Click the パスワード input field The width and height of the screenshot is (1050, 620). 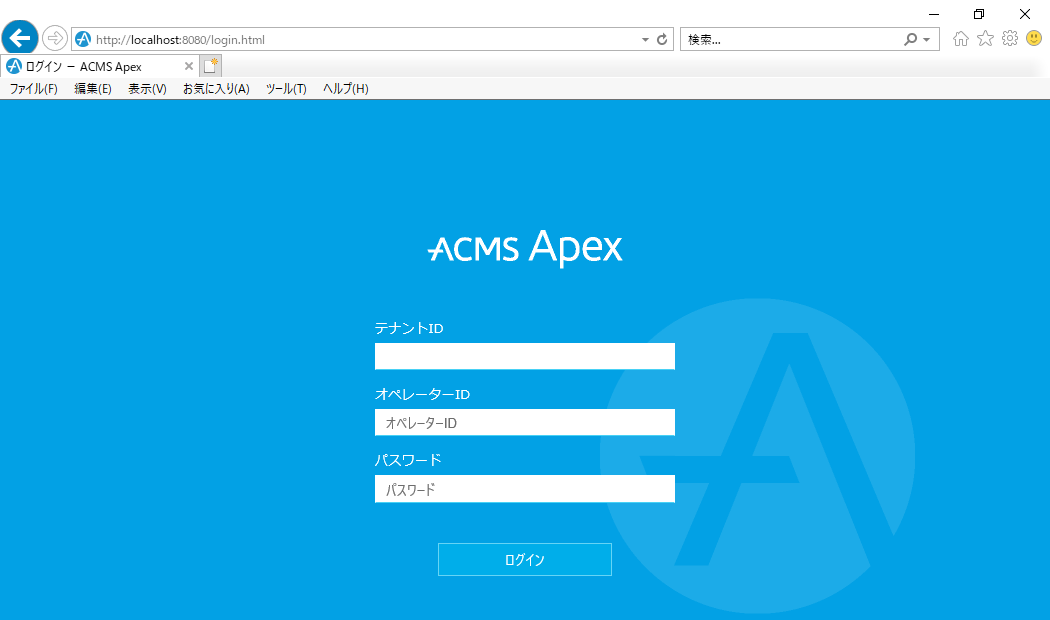pyautogui.click(x=524, y=489)
